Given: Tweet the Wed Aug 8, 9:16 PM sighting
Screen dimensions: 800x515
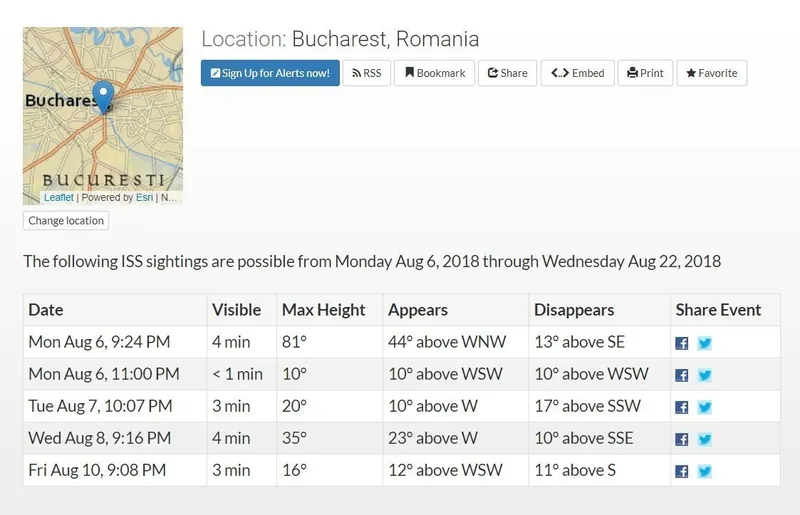Looking at the screenshot, I should (705, 439).
